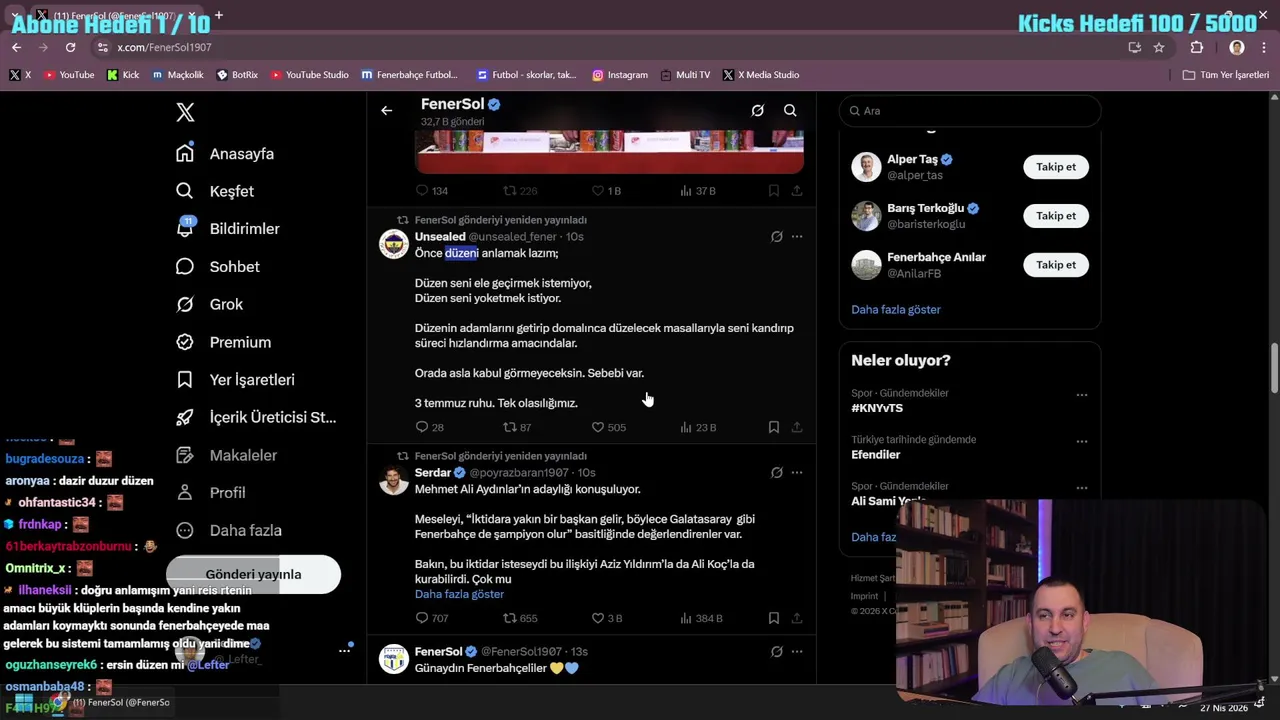The image size is (1280, 720).
Task: Click the Grok icon in FenerSol header
Action: pos(758,111)
